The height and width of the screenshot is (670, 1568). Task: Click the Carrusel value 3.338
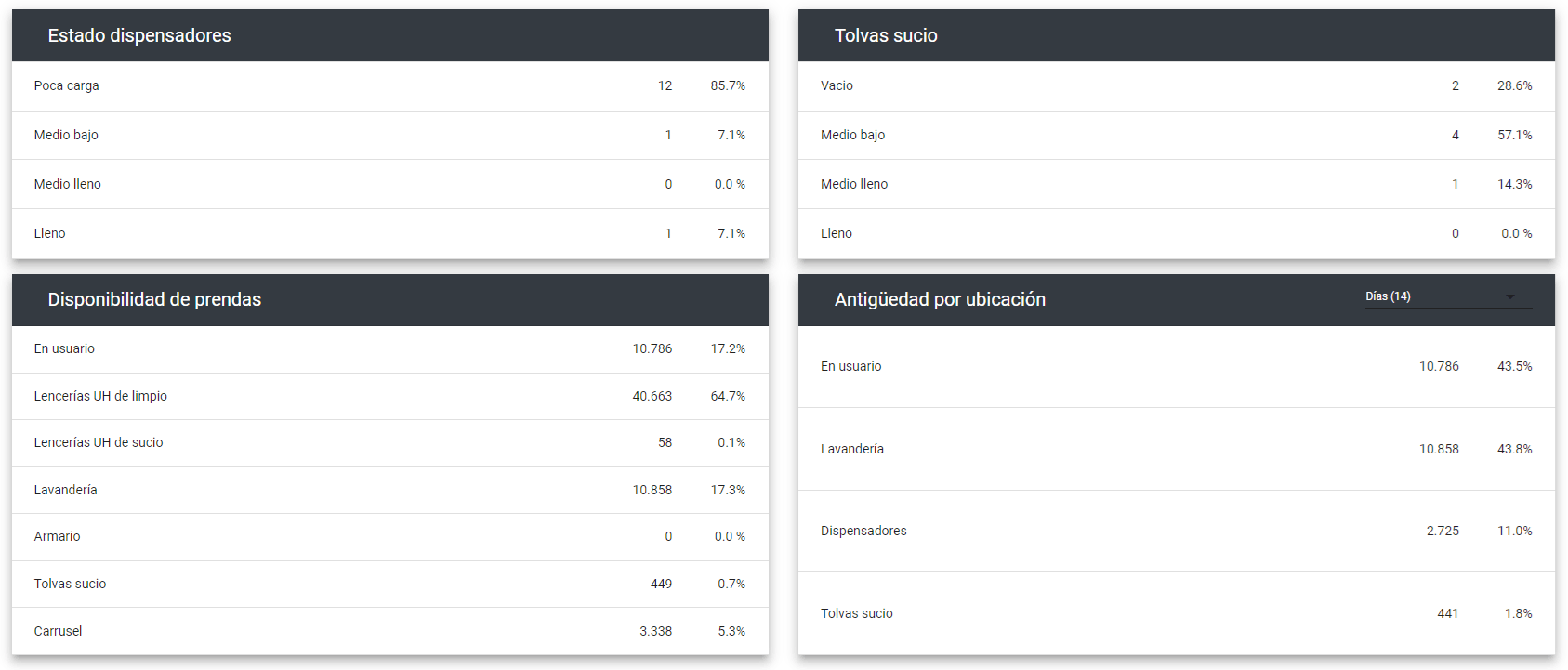(657, 630)
